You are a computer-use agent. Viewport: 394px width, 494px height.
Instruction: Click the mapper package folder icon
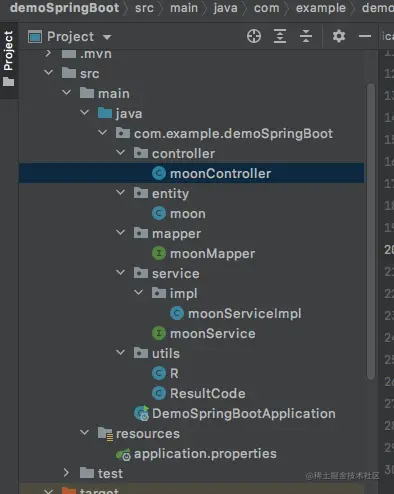pyautogui.click(x=141, y=233)
